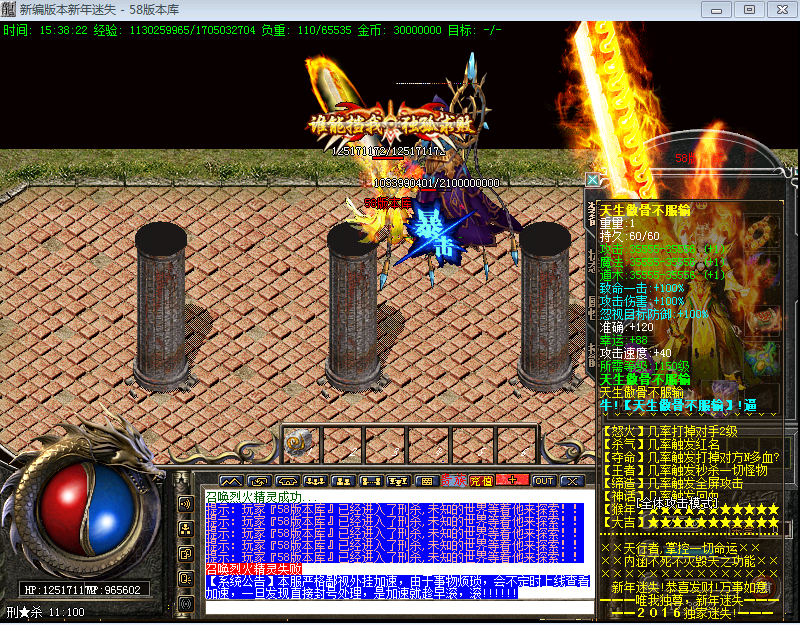The image size is (800, 625).
Task: Open the trophy ranking icon
Action: pyautogui.click(x=398, y=481)
